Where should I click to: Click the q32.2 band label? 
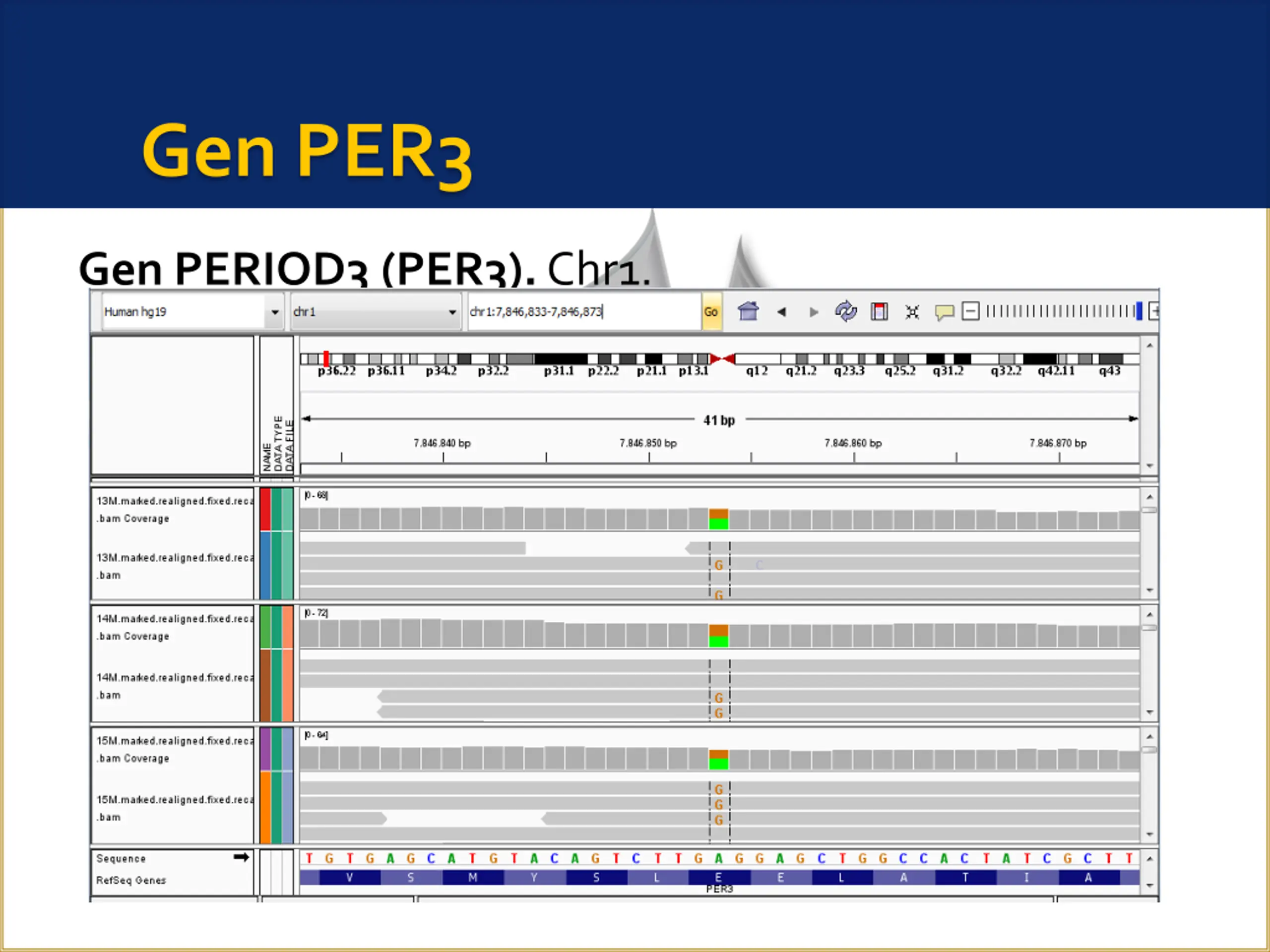pos(1006,371)
